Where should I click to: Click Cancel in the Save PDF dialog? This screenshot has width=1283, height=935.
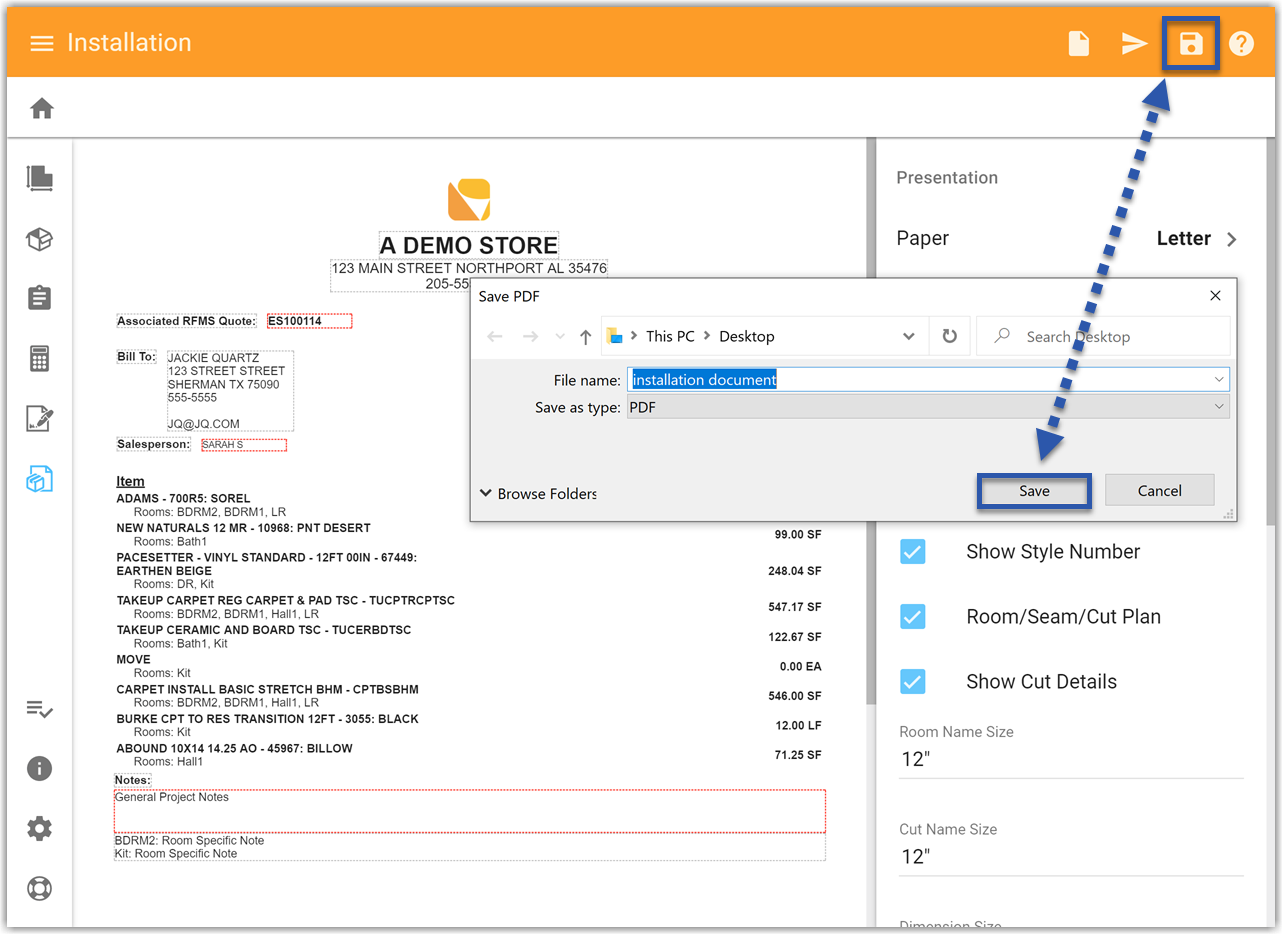tap(1160, 491)
